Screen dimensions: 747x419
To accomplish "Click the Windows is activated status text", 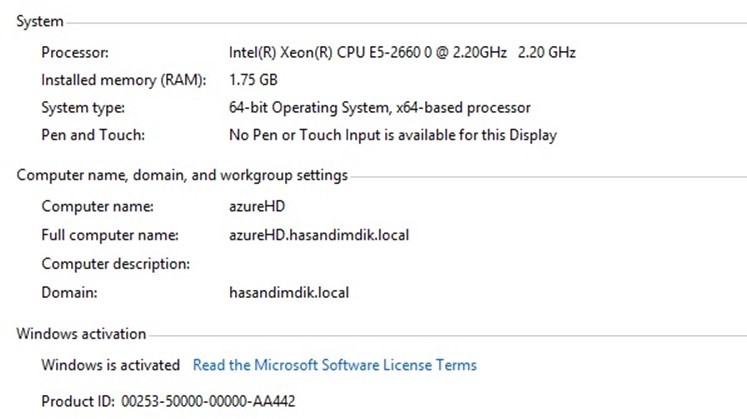I will [110, 365].
